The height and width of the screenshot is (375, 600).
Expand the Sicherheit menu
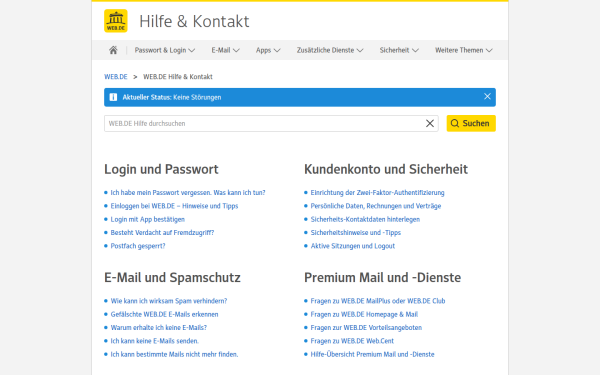click(x=399, y=50)
